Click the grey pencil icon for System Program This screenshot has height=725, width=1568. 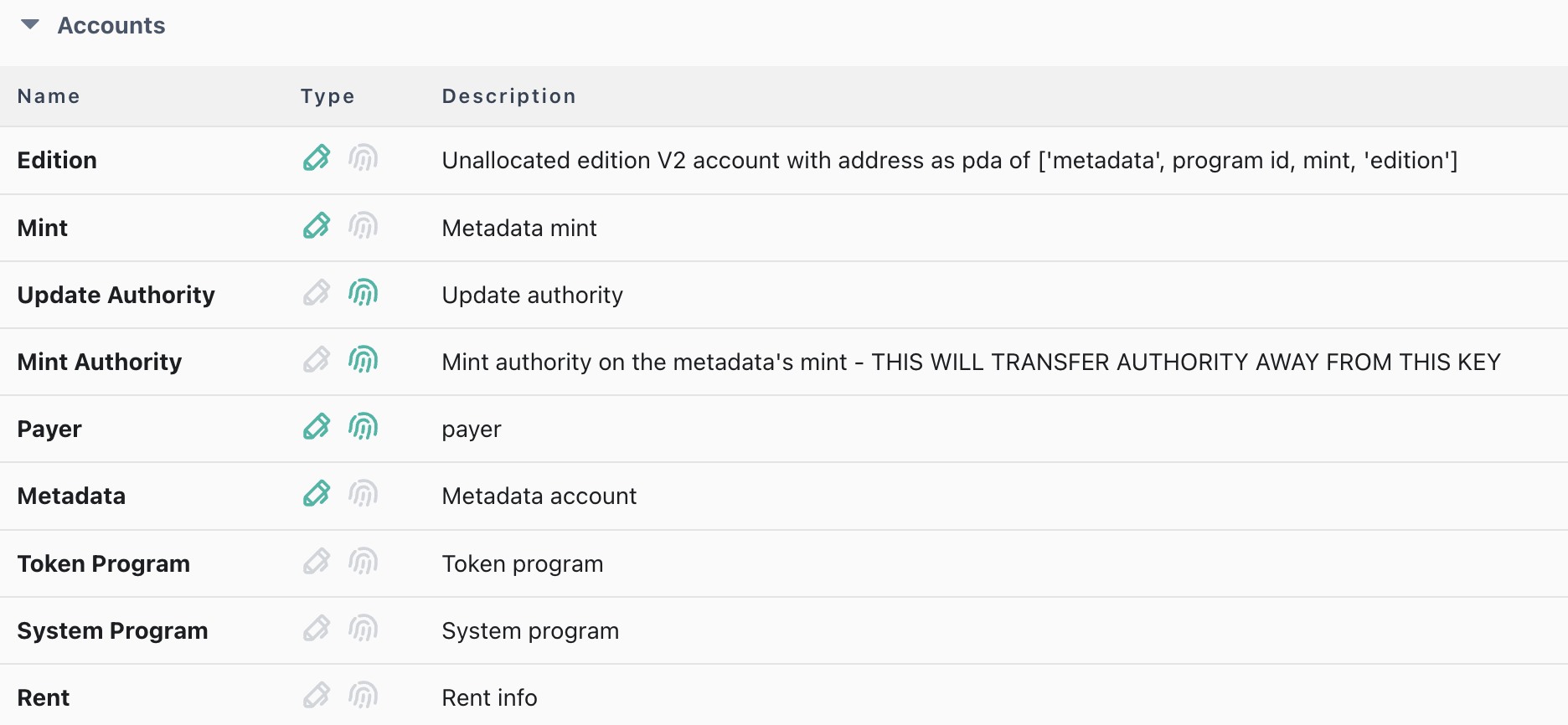click(x=317, y=629)
